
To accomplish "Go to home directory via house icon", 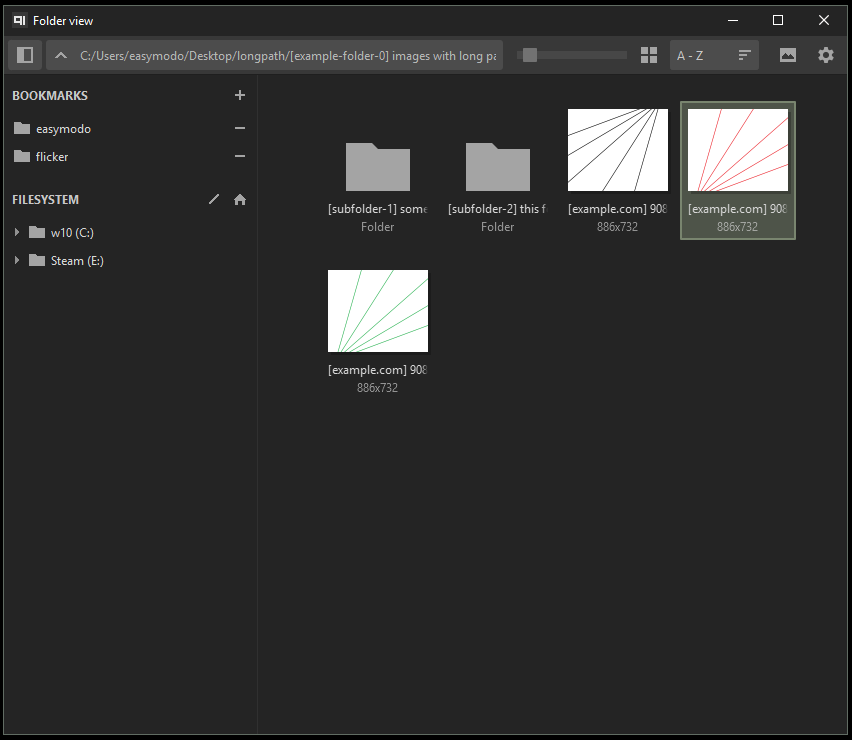I will point(240,199).
